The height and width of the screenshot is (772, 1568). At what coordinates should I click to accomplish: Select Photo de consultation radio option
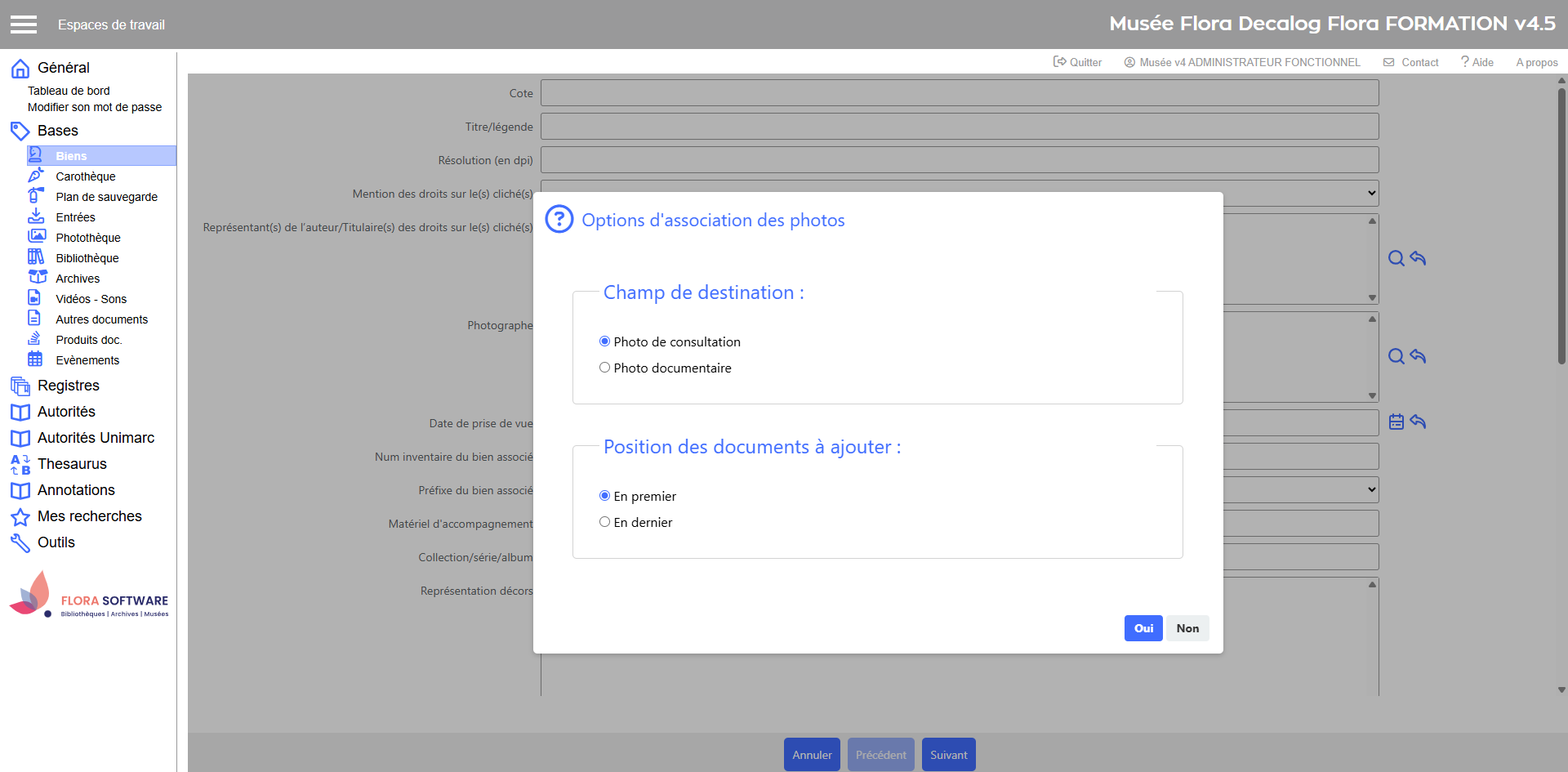click(605, 341)
